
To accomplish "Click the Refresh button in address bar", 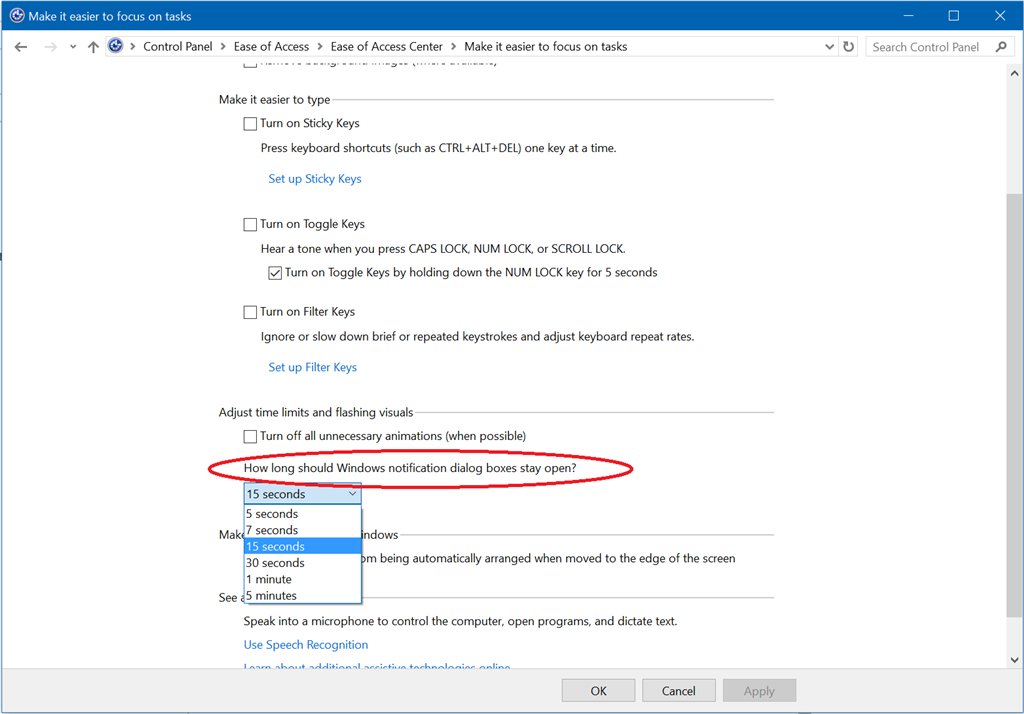I will pyautogui.click(x=848, y=47).
